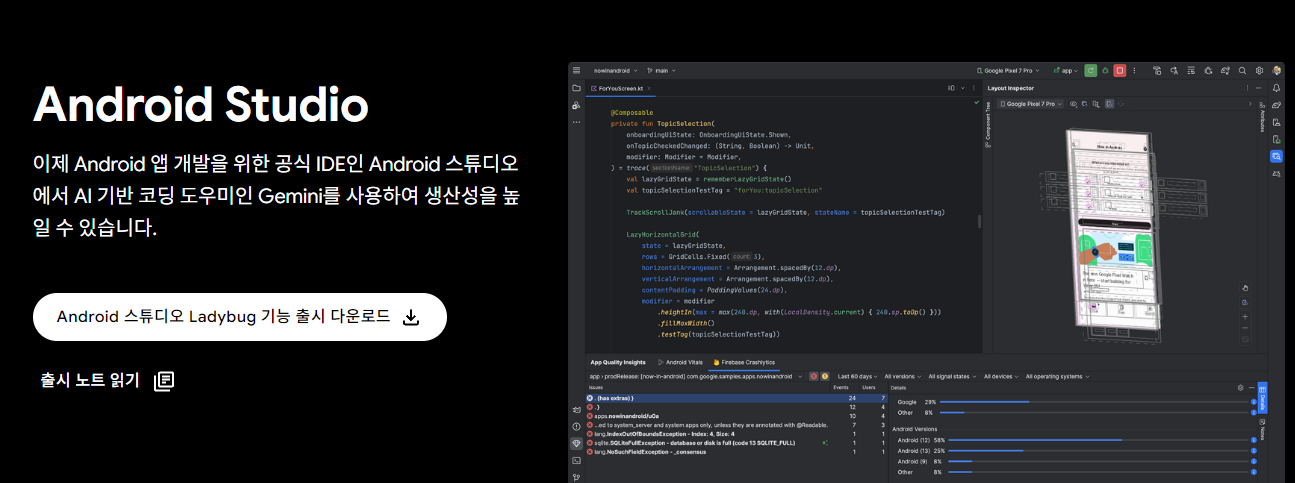The width and height of the screenshot is (1295, 483).
Task: Click the info icon beside Android (12) 58%
Action: pos(1254,440)
